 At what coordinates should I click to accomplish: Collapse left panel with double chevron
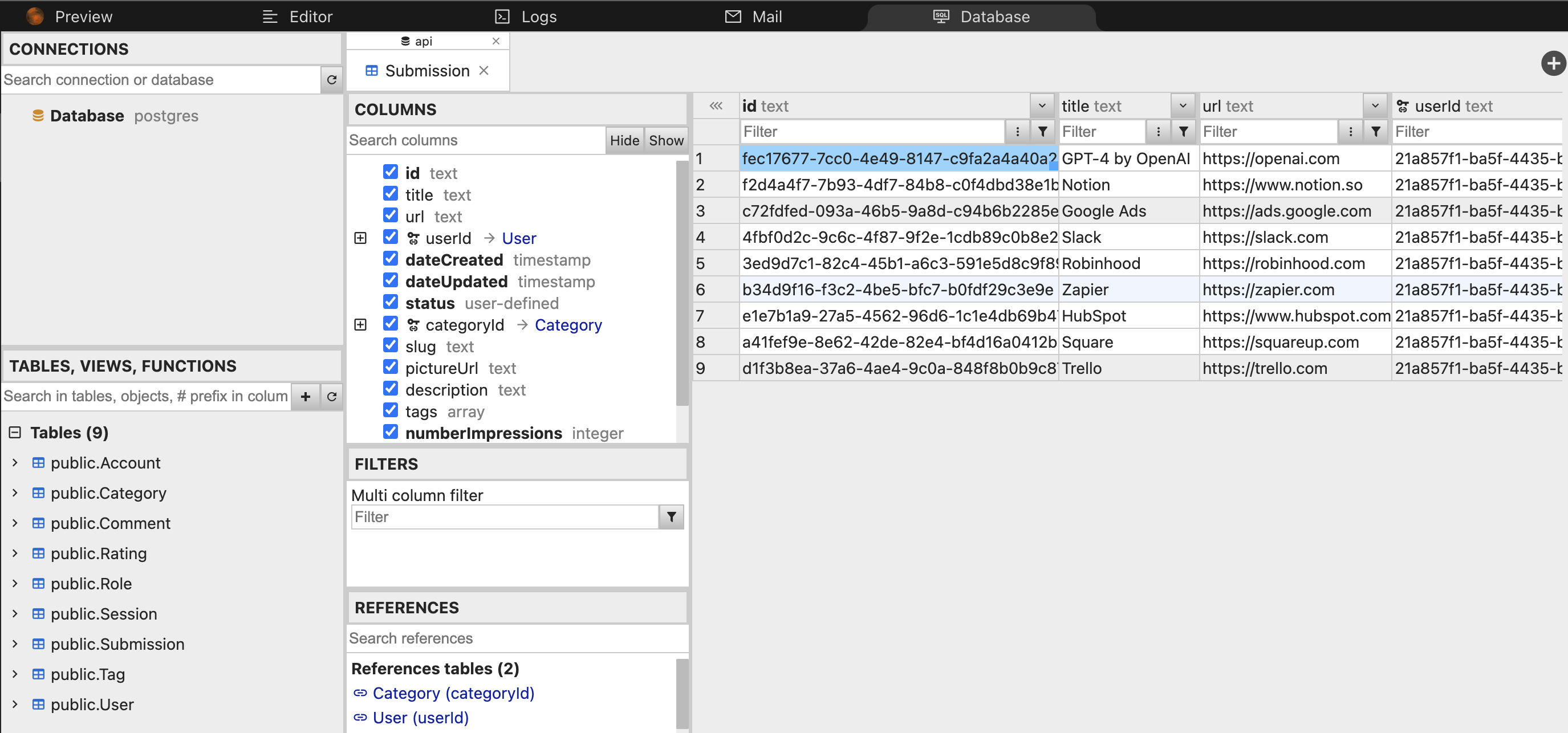(716, 106)
